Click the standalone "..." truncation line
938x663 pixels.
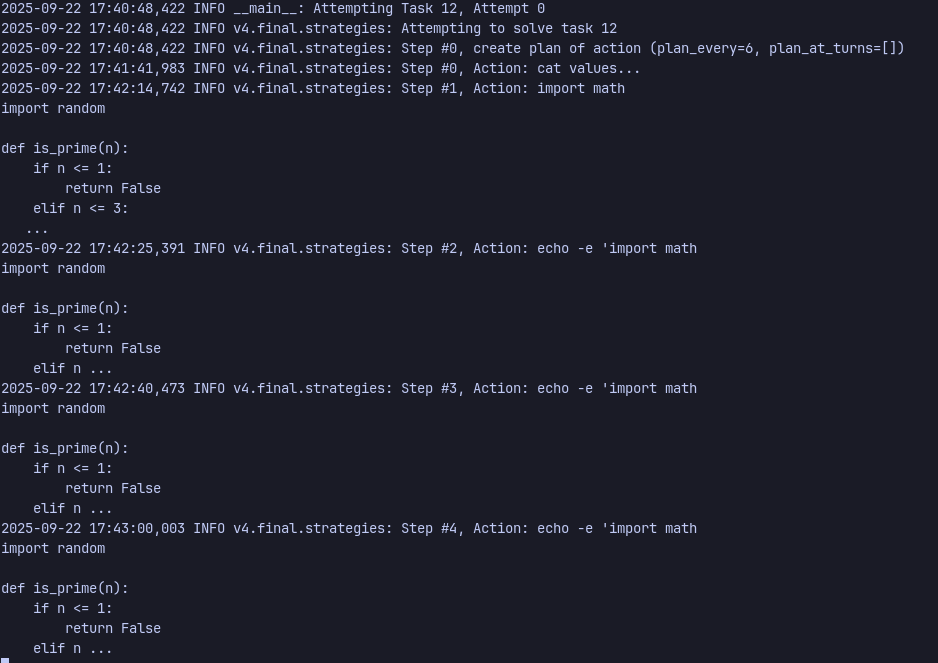tap(37, 228)
